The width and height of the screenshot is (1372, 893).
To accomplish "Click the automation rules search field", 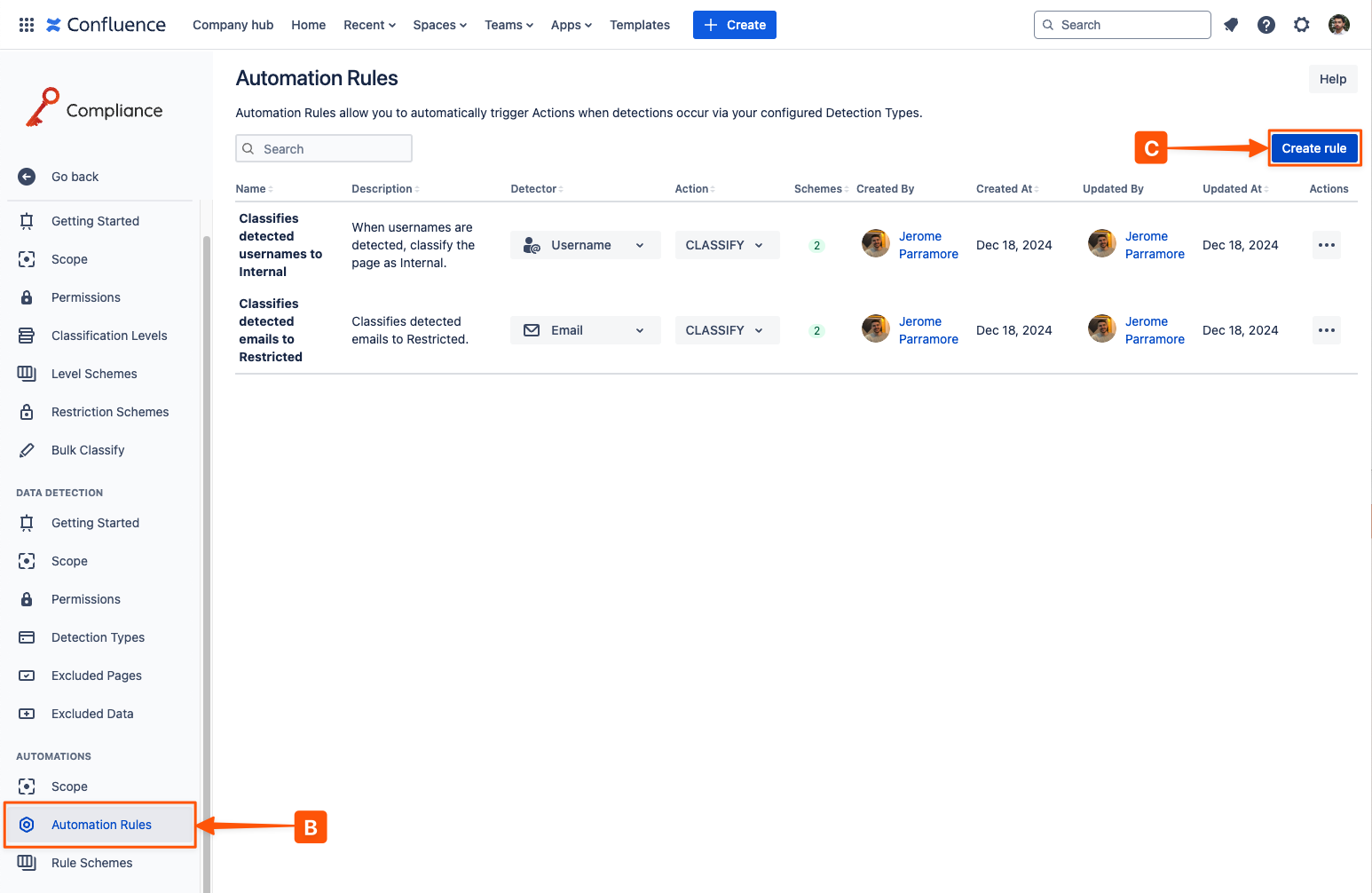I will [x=324, y=149].
